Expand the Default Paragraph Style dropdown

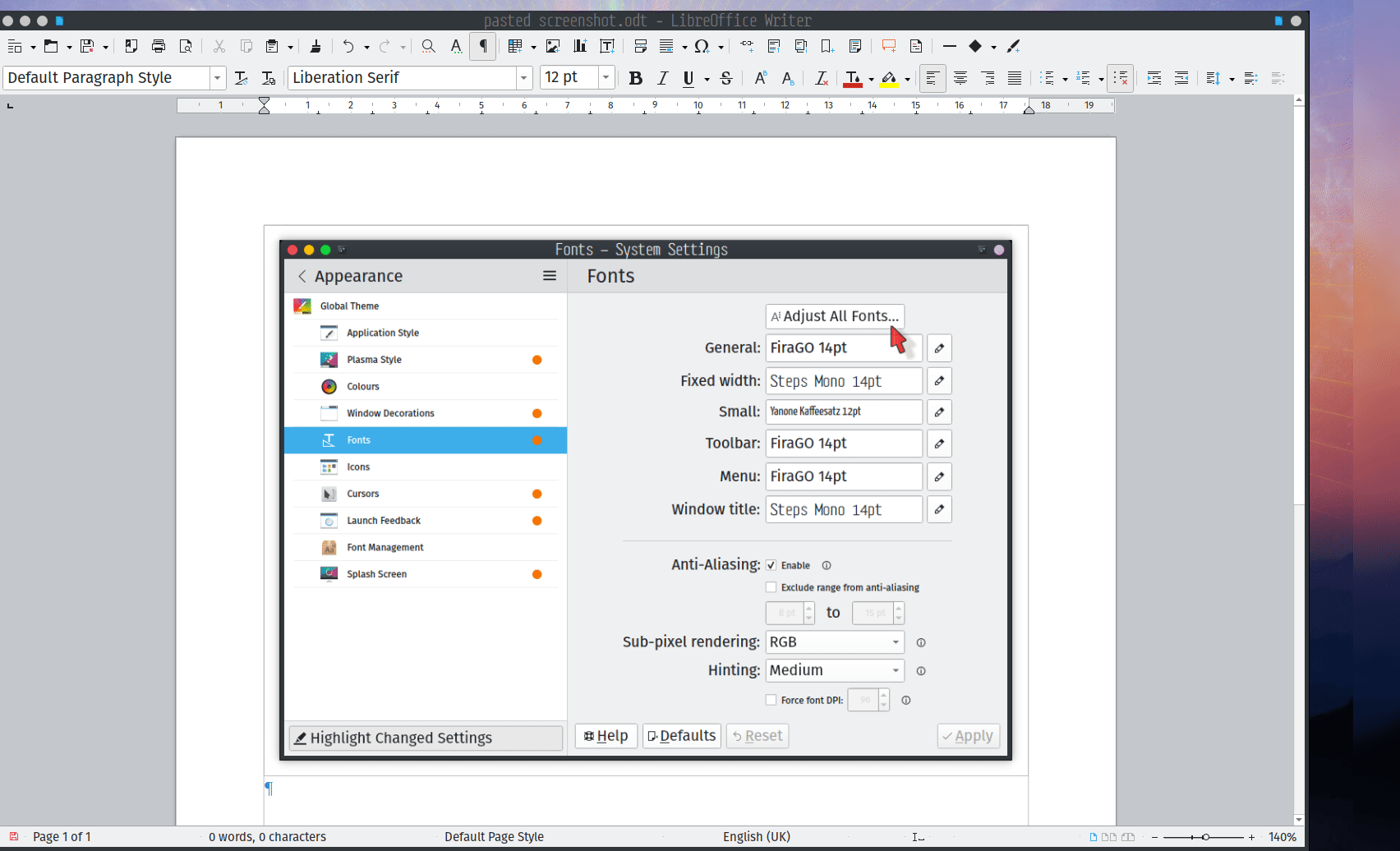(217, 78)
